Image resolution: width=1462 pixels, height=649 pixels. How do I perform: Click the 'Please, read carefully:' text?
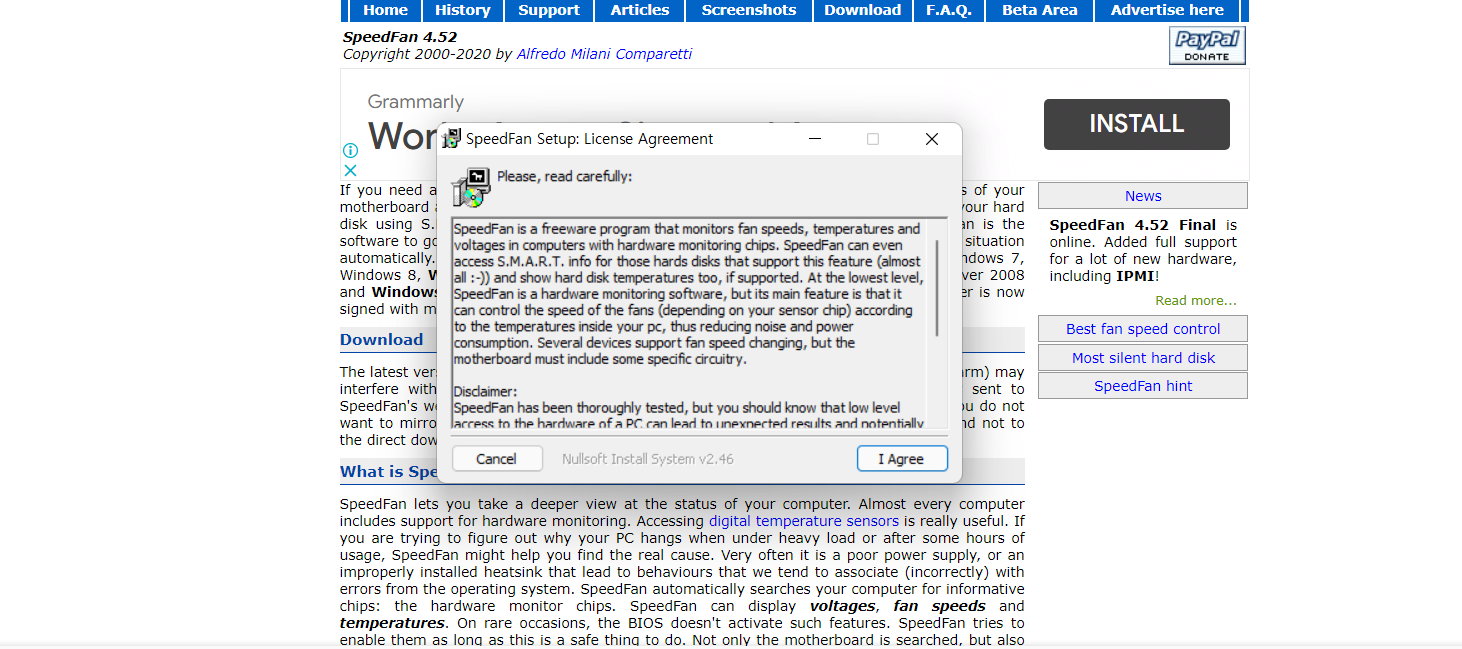click(x=564, y=177)
